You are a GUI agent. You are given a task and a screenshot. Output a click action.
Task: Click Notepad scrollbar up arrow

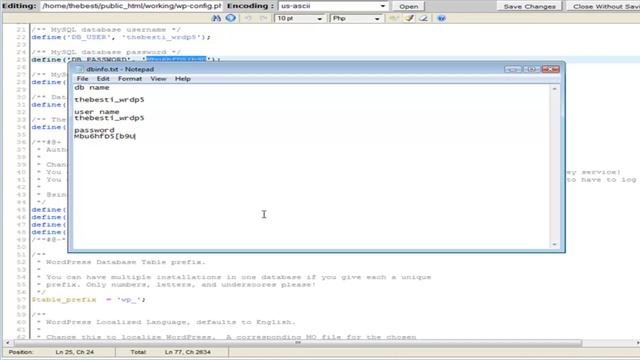click(554, 89)
